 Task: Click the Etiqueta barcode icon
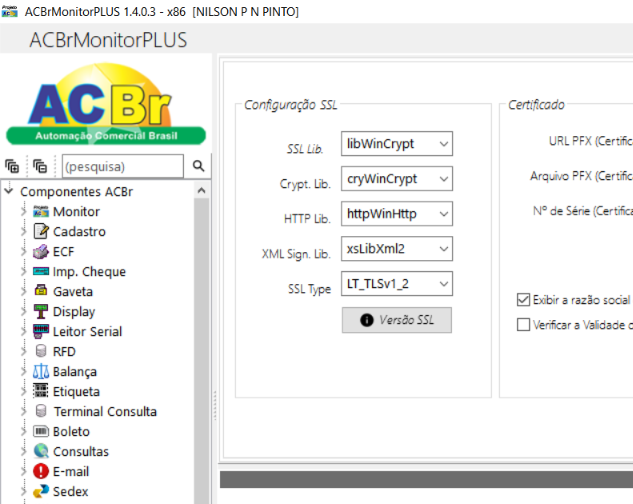point(41,391)
